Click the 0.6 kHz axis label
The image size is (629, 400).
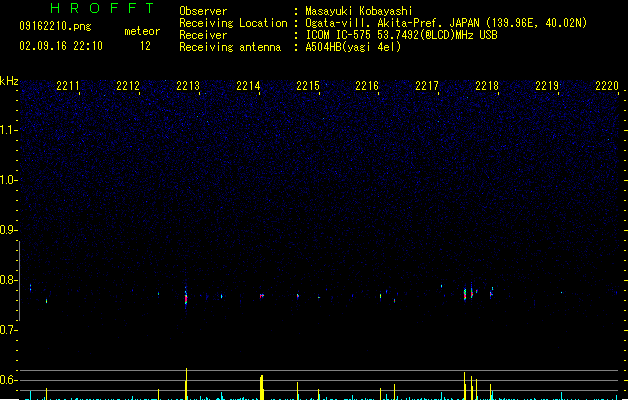coord(8,380)
